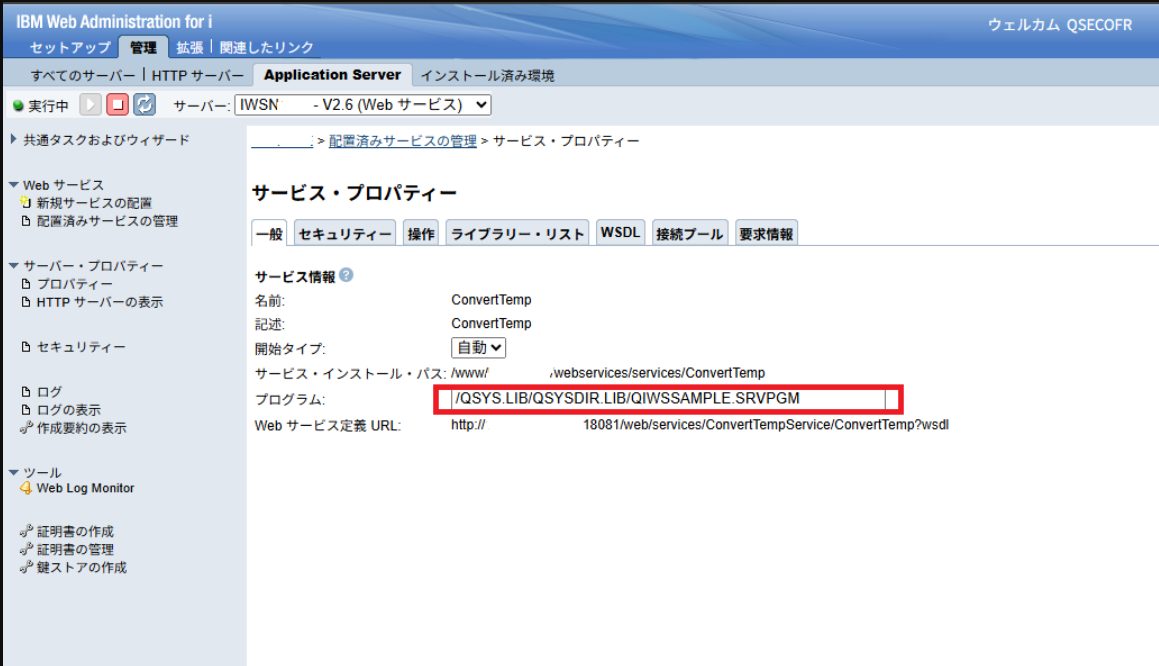Image resolution: width=1159 pixels, height=666 pixels.
Task: Select the 一般 properties tab
Action: tap(269, 234)
